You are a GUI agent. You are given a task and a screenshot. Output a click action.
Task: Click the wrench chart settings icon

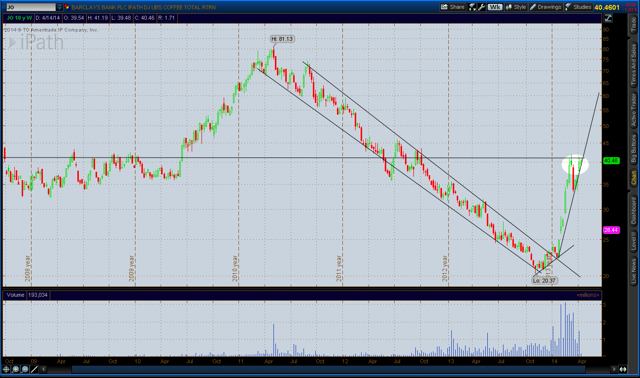pos(482,7)
